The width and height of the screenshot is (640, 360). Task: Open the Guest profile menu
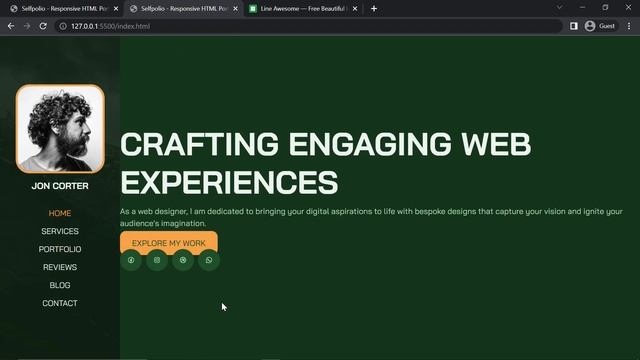[600, 26]
